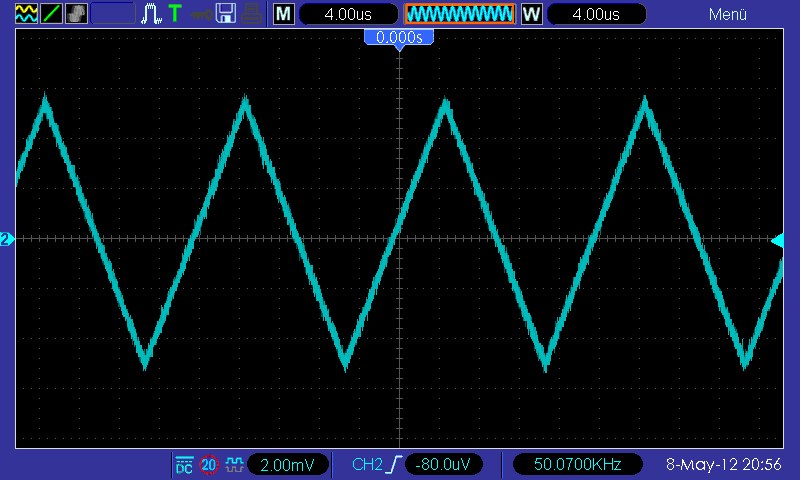Click the 0.000s horizontal position marker
This screenshot has width=800, height=480.
[x=399, y=38]
